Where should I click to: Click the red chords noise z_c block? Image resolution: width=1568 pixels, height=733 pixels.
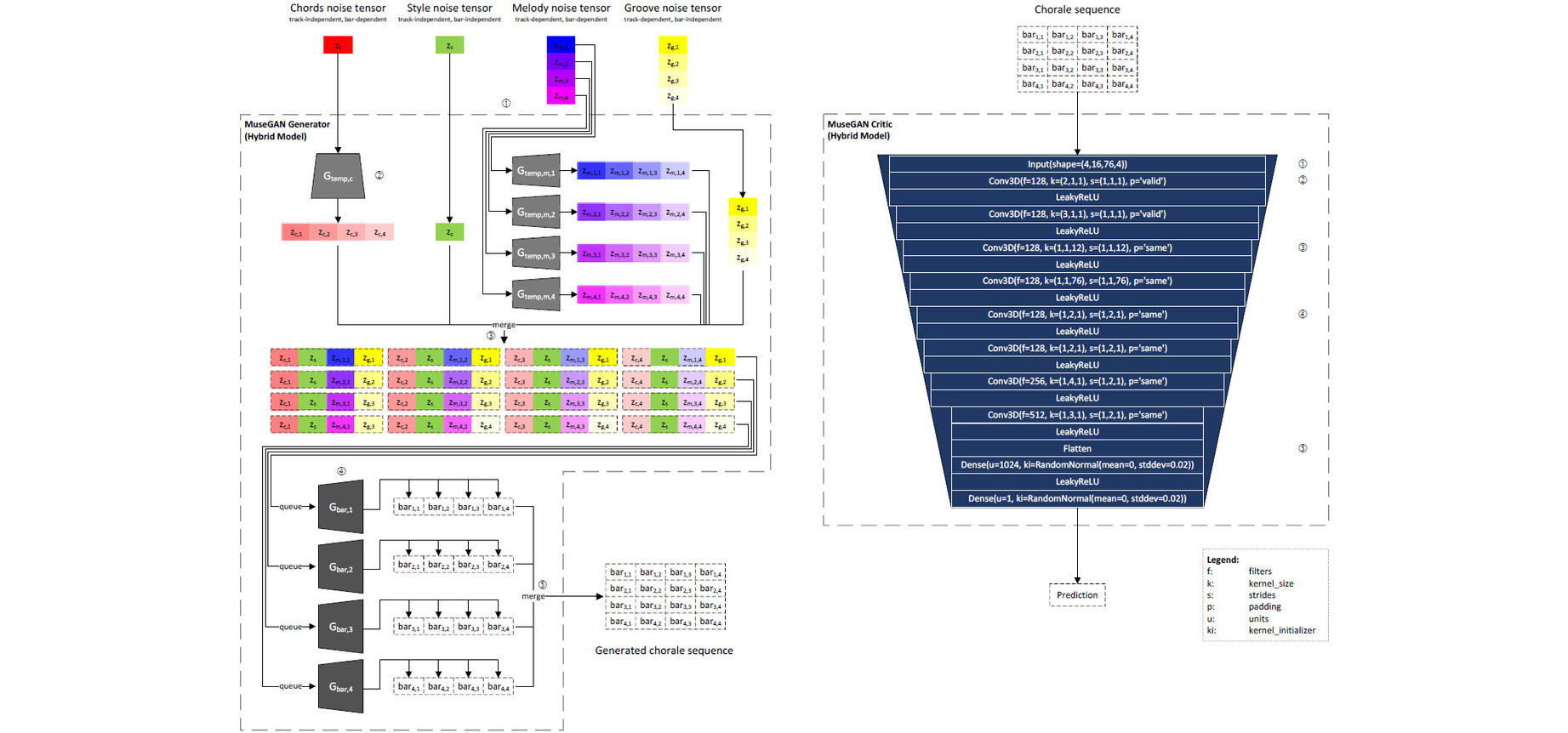pyautogui.click(x=338, y=45)
